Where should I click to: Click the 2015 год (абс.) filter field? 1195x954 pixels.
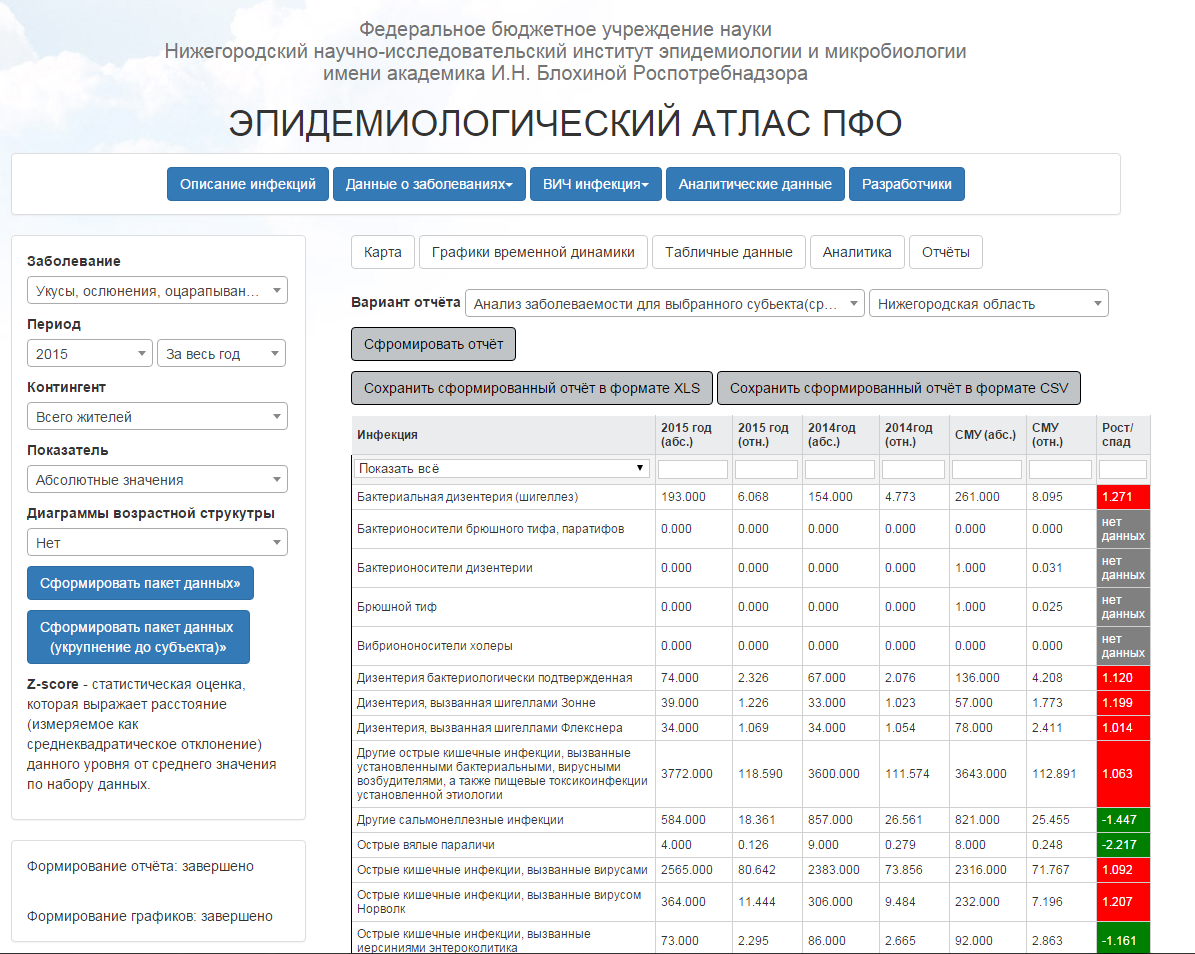point(693,469)
